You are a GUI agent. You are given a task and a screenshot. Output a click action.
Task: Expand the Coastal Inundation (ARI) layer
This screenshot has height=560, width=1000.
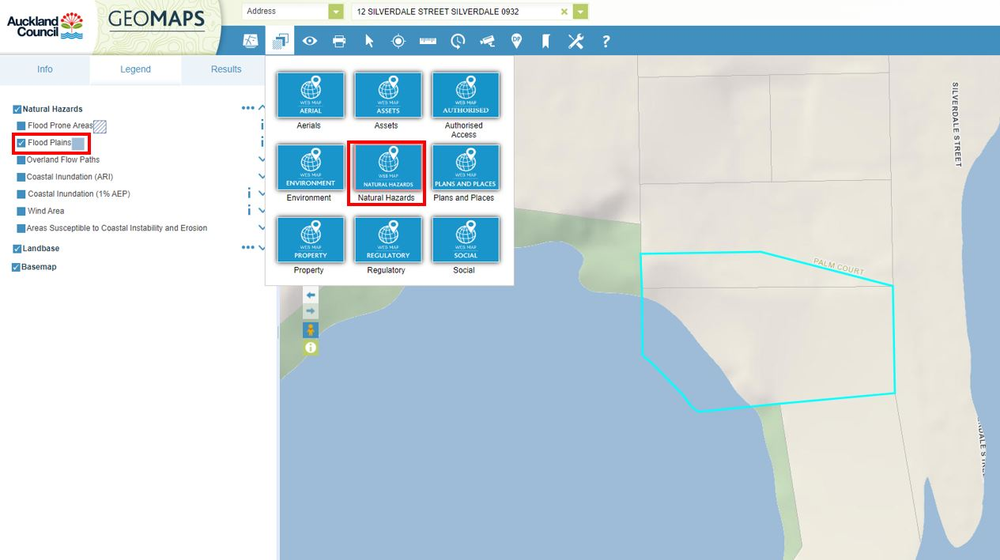pos(261,176)
